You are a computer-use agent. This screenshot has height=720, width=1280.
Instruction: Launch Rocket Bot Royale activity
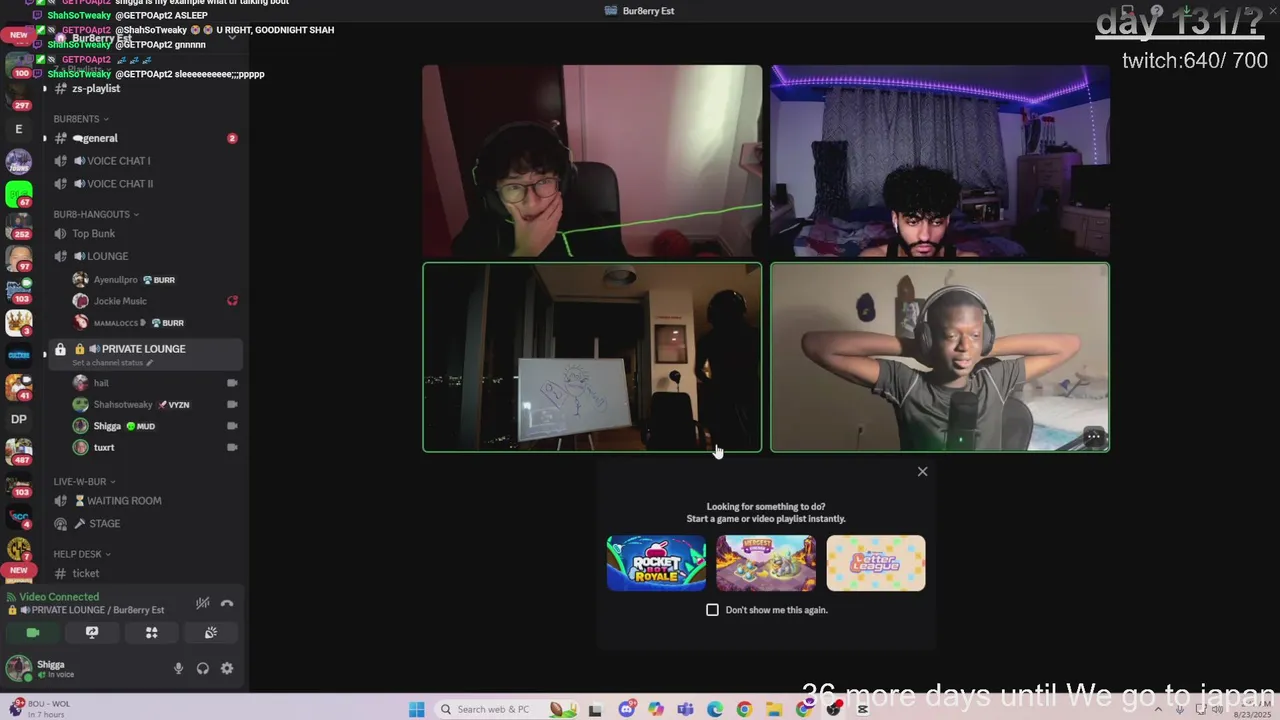click(x=656, y=563)
